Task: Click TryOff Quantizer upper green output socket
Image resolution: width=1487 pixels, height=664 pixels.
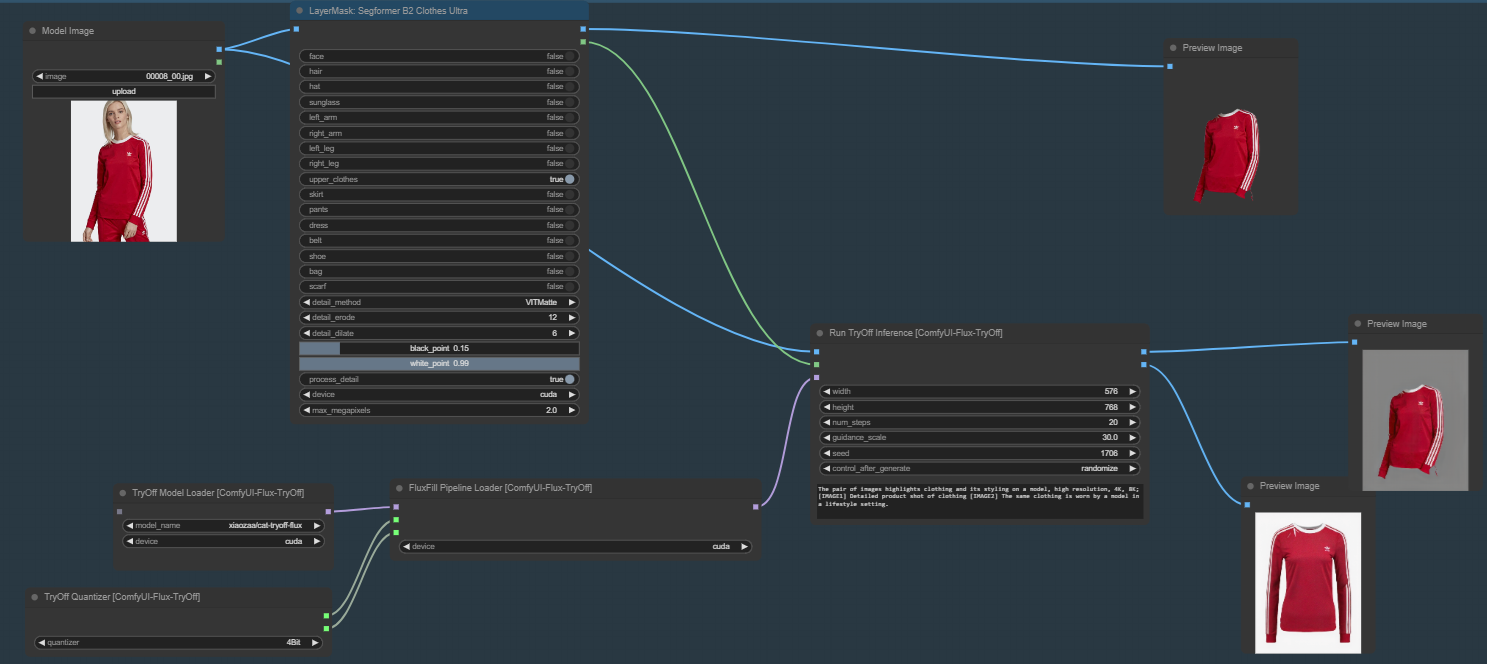Action: pos(326,615)
